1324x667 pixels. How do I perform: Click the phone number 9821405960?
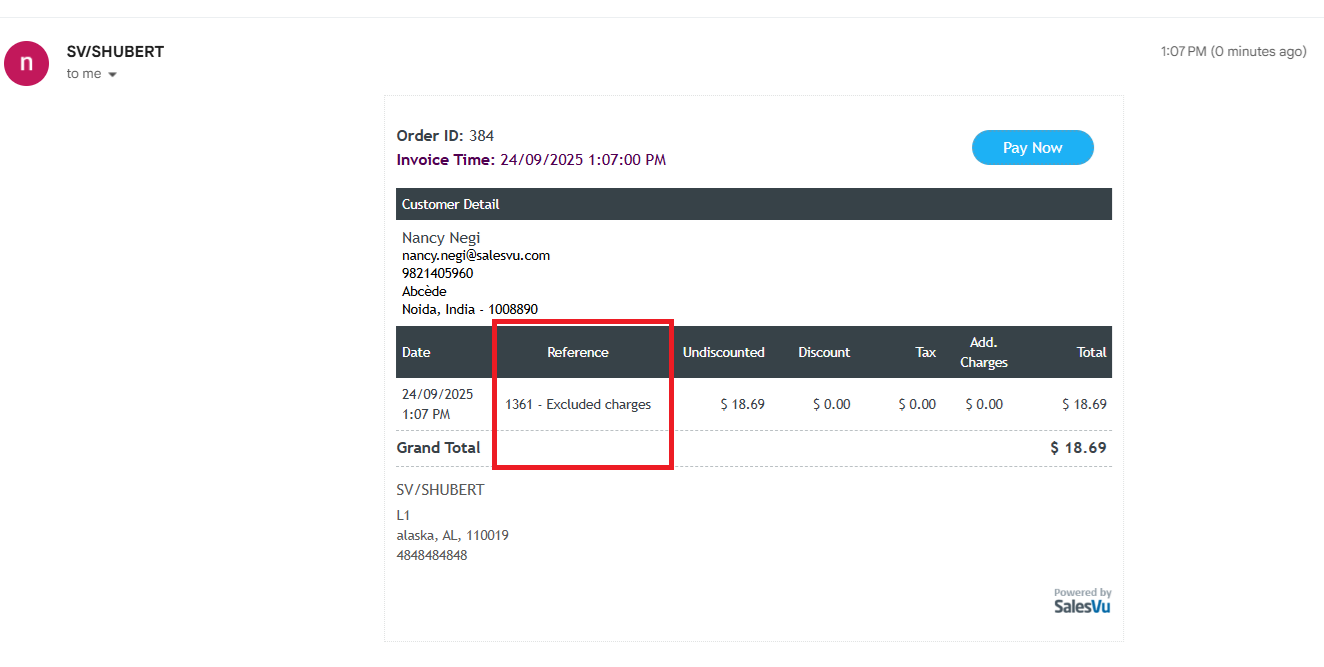click(x=438, y=274)
